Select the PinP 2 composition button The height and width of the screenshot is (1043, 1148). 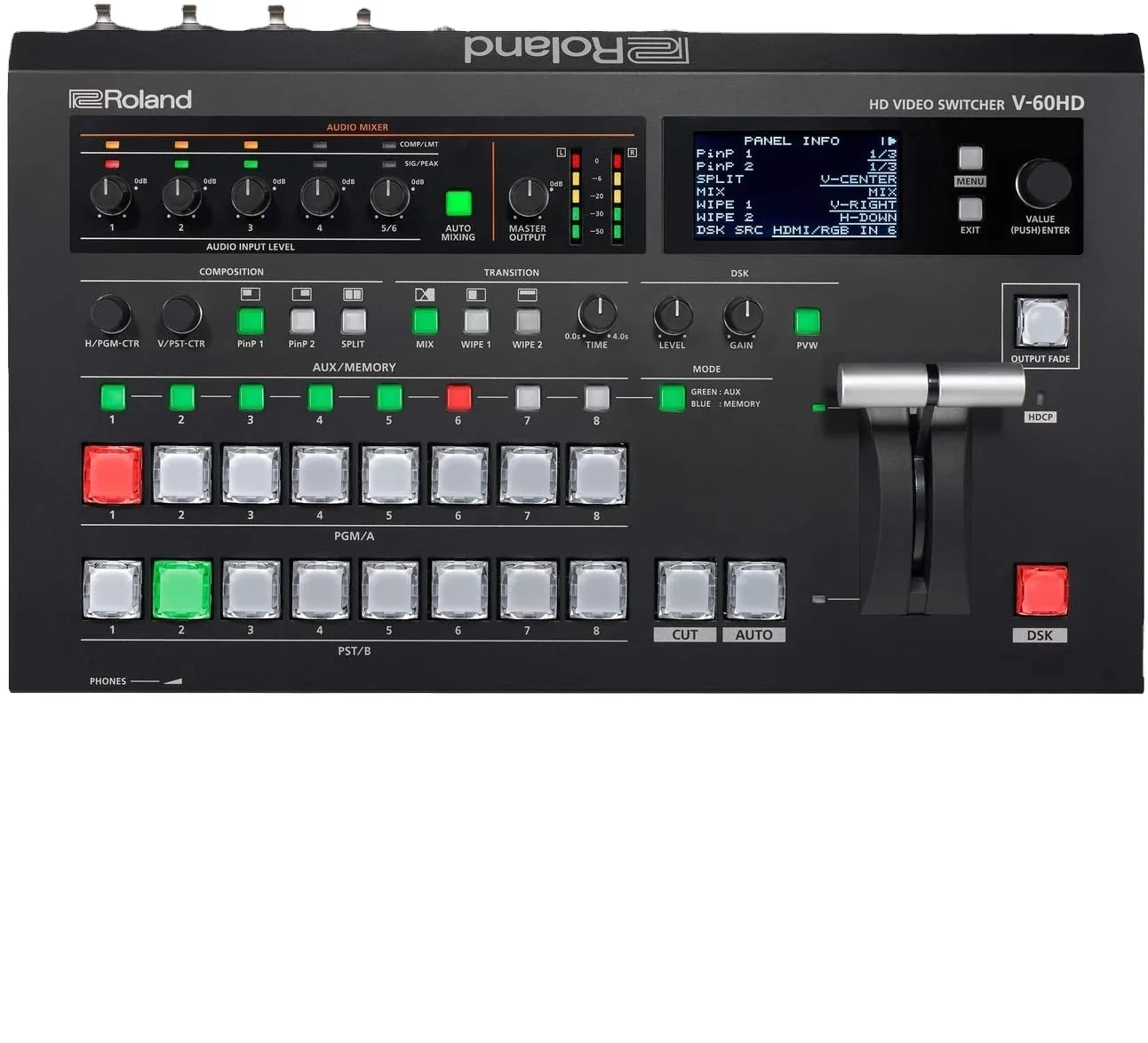(x=302, y=321)
